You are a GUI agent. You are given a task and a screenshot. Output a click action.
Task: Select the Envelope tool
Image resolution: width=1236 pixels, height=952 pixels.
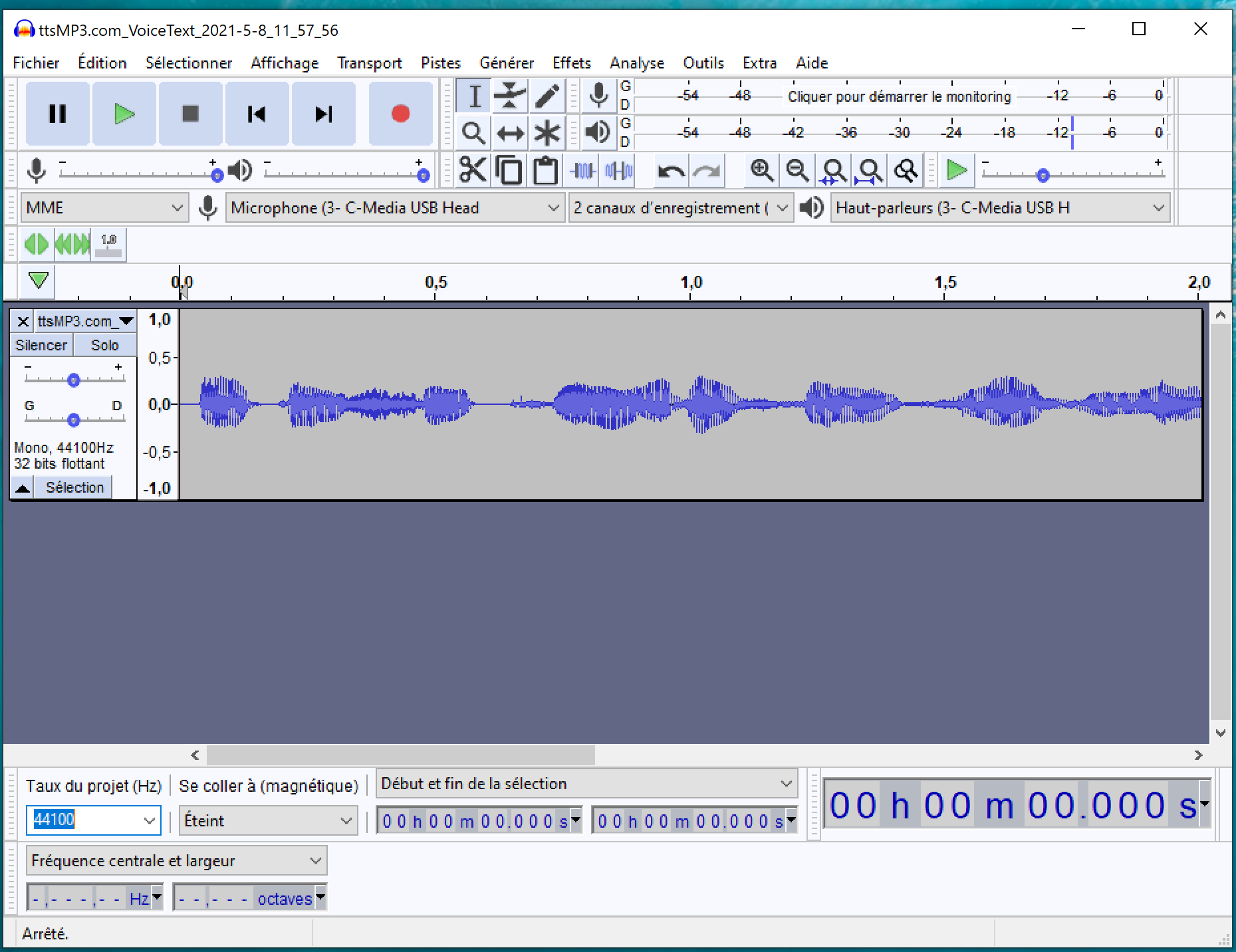(x=510, y=96)
